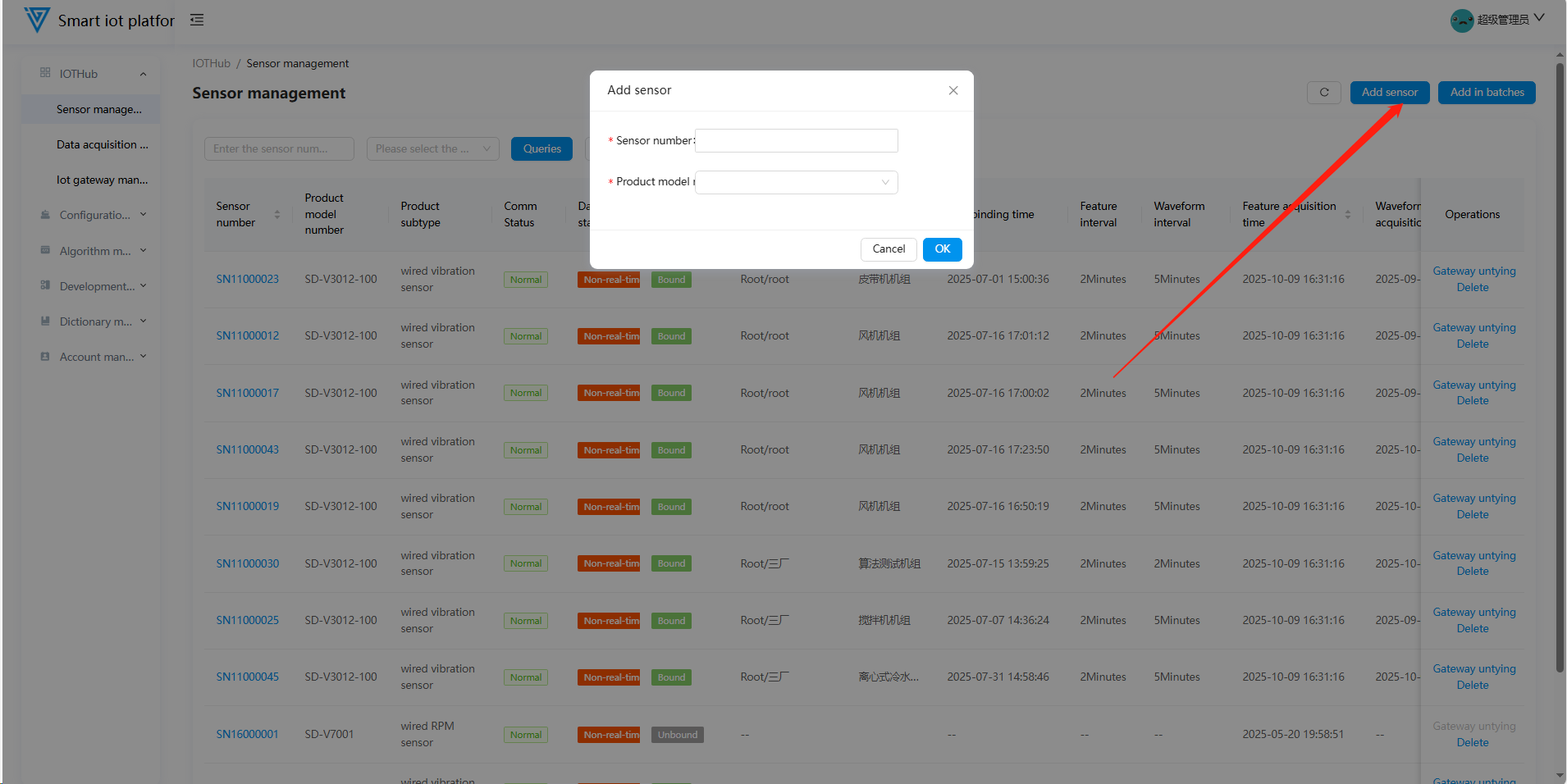Screen dimensions: 1567x784
Task: Click the Unbound status tag for SN16000001
Action: (x=677, y=735)
